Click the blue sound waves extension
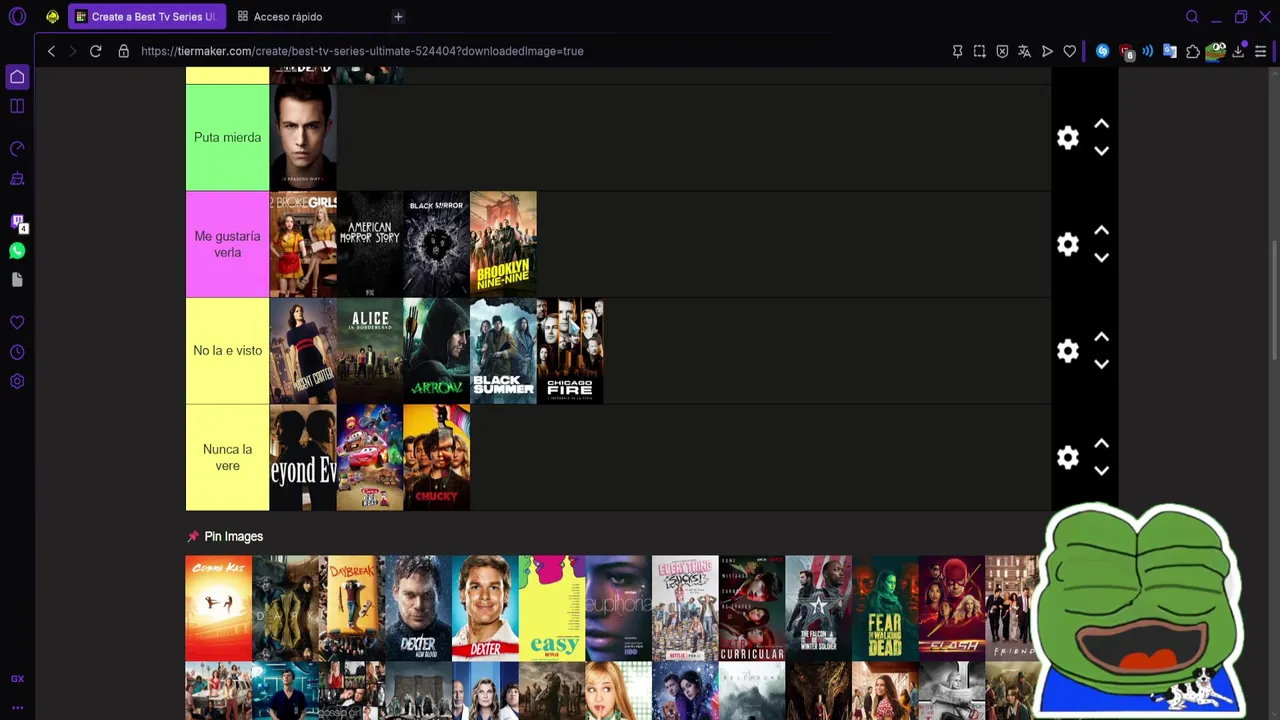1280x720 pixels. tap(1148, 51)
